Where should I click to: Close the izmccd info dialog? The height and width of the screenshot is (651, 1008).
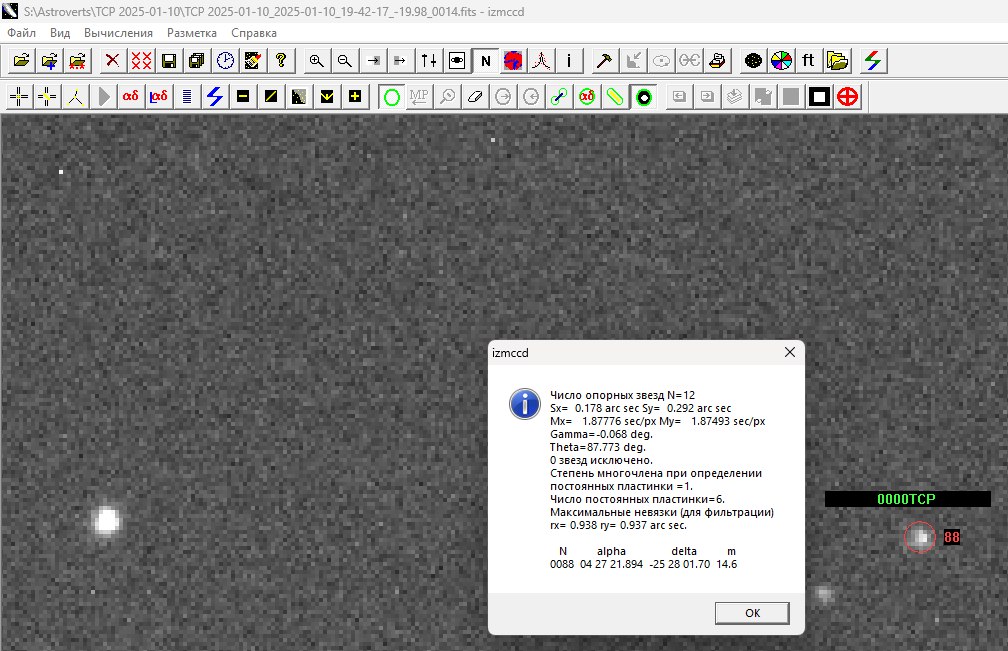coord(790,352)
